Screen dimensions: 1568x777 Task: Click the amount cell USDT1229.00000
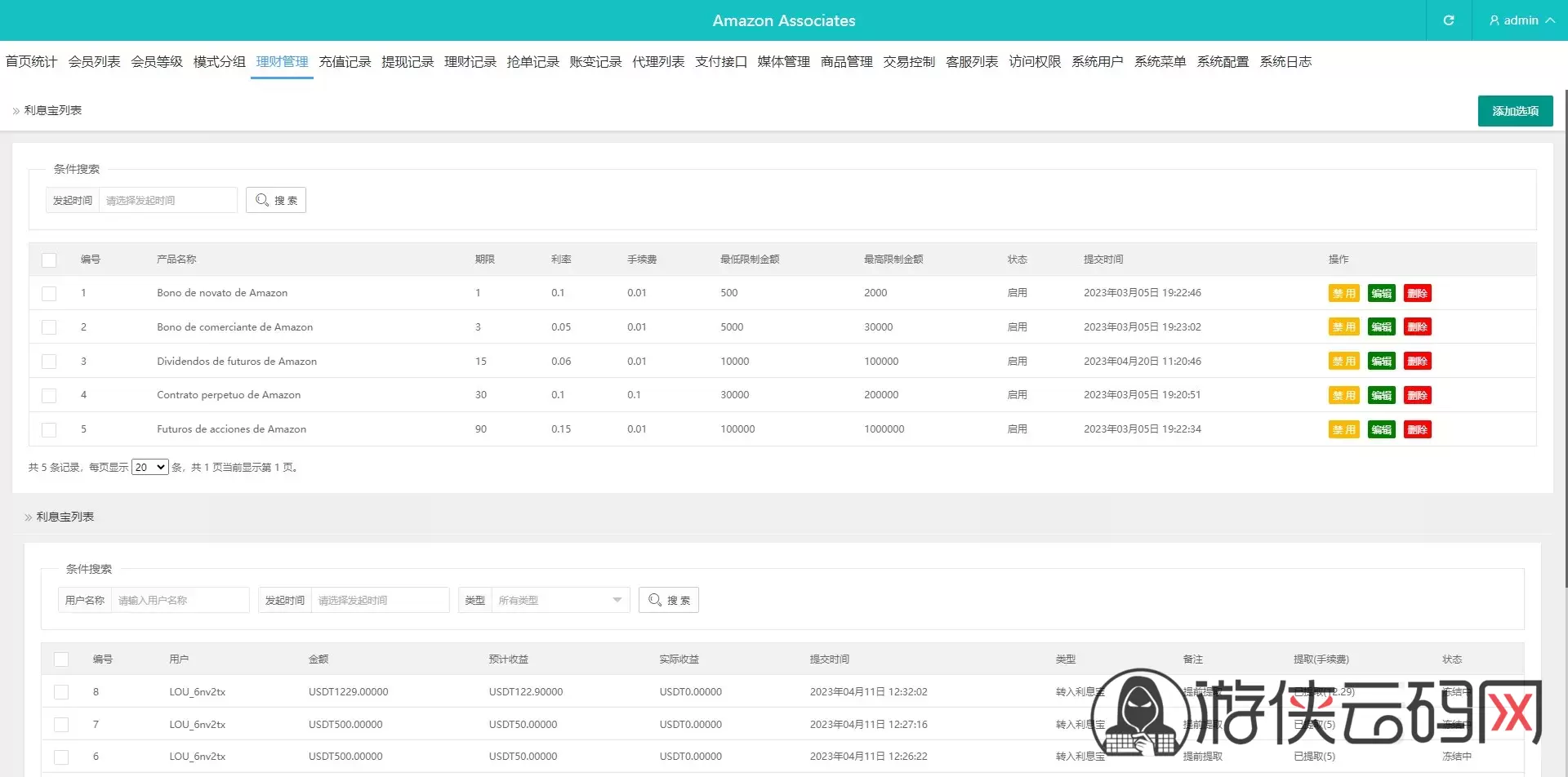point(349,692)
